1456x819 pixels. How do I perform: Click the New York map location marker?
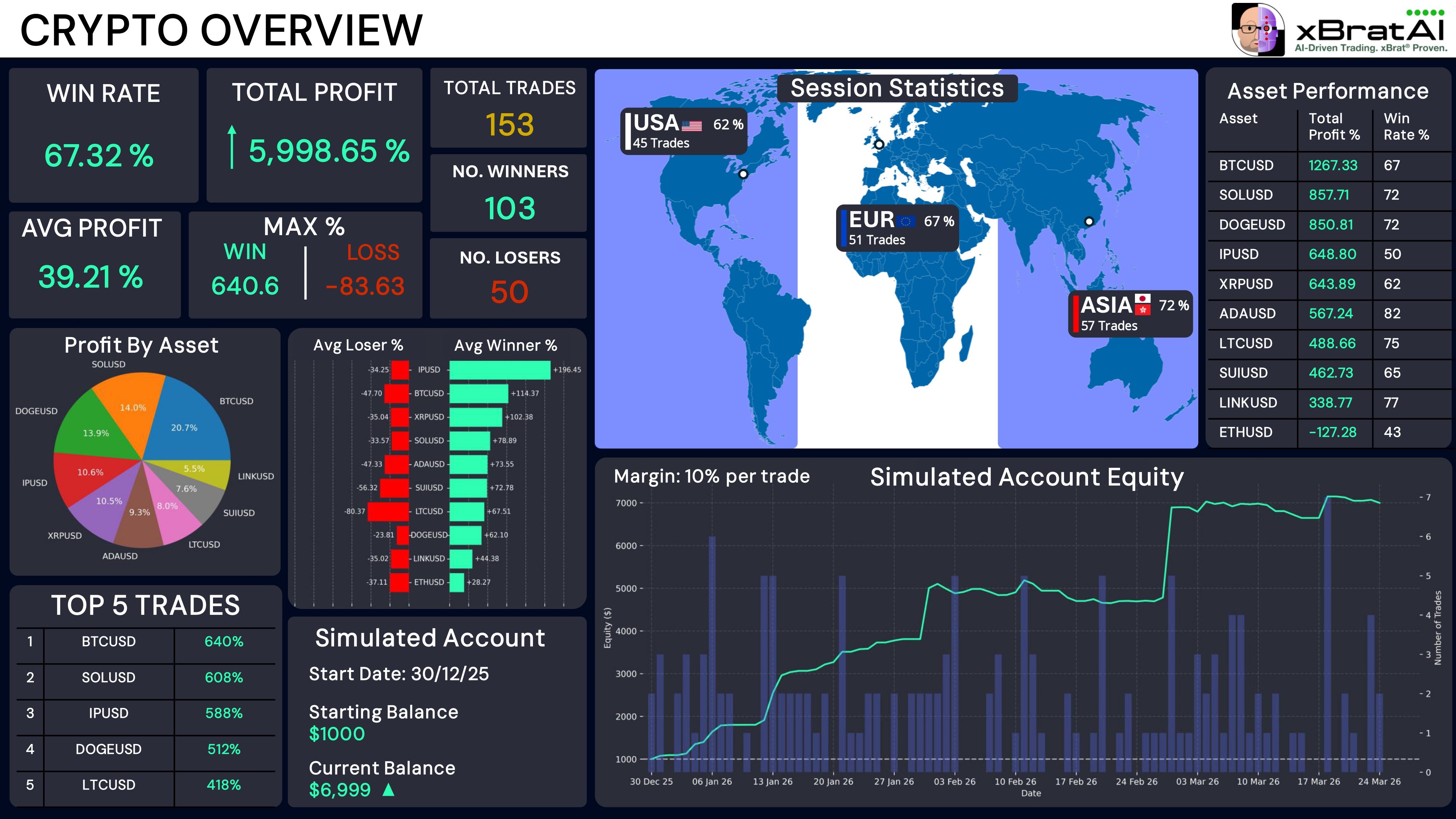click(x=743, y=174)
